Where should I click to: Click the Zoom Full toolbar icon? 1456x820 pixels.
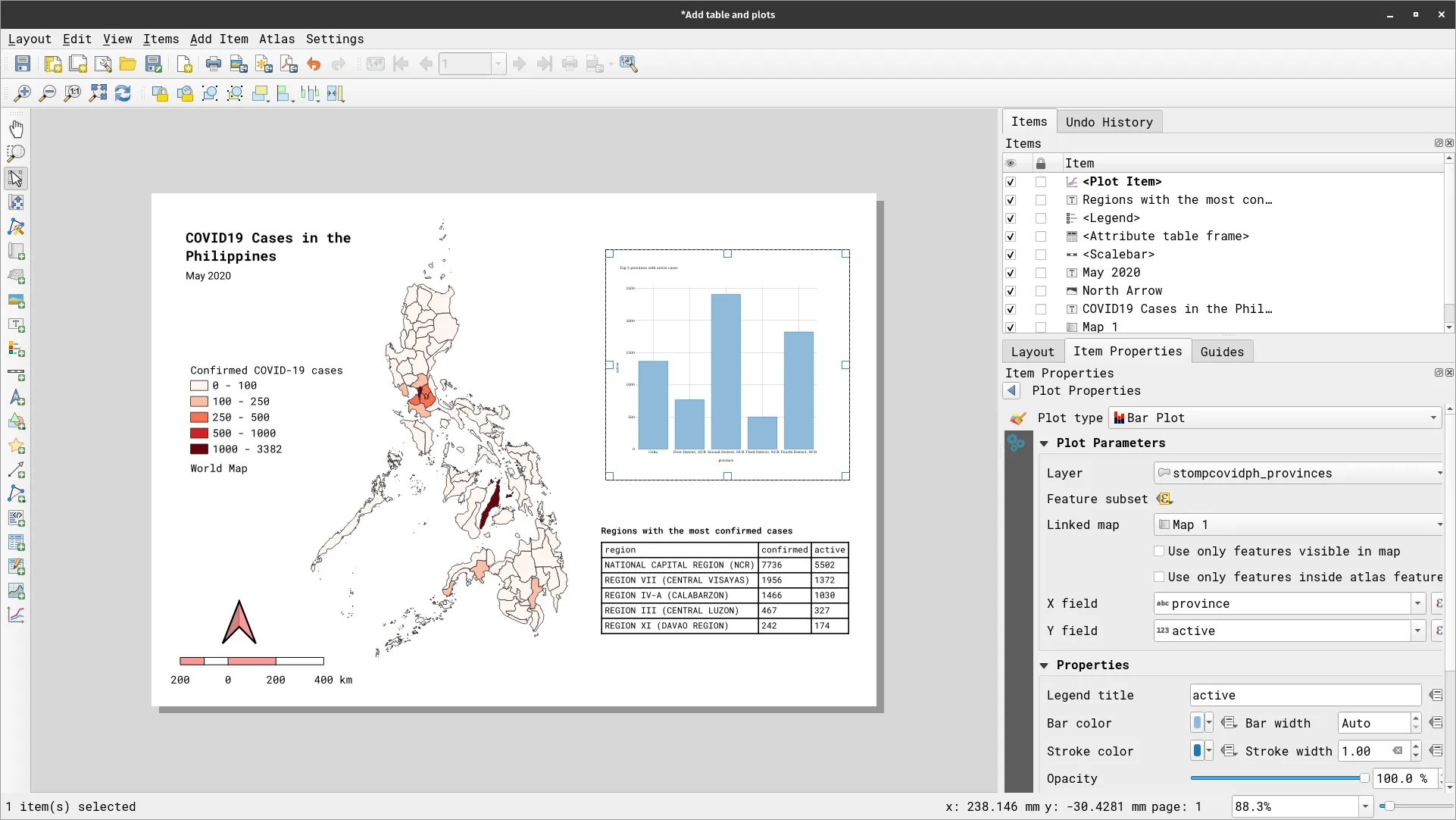(98, 93)
